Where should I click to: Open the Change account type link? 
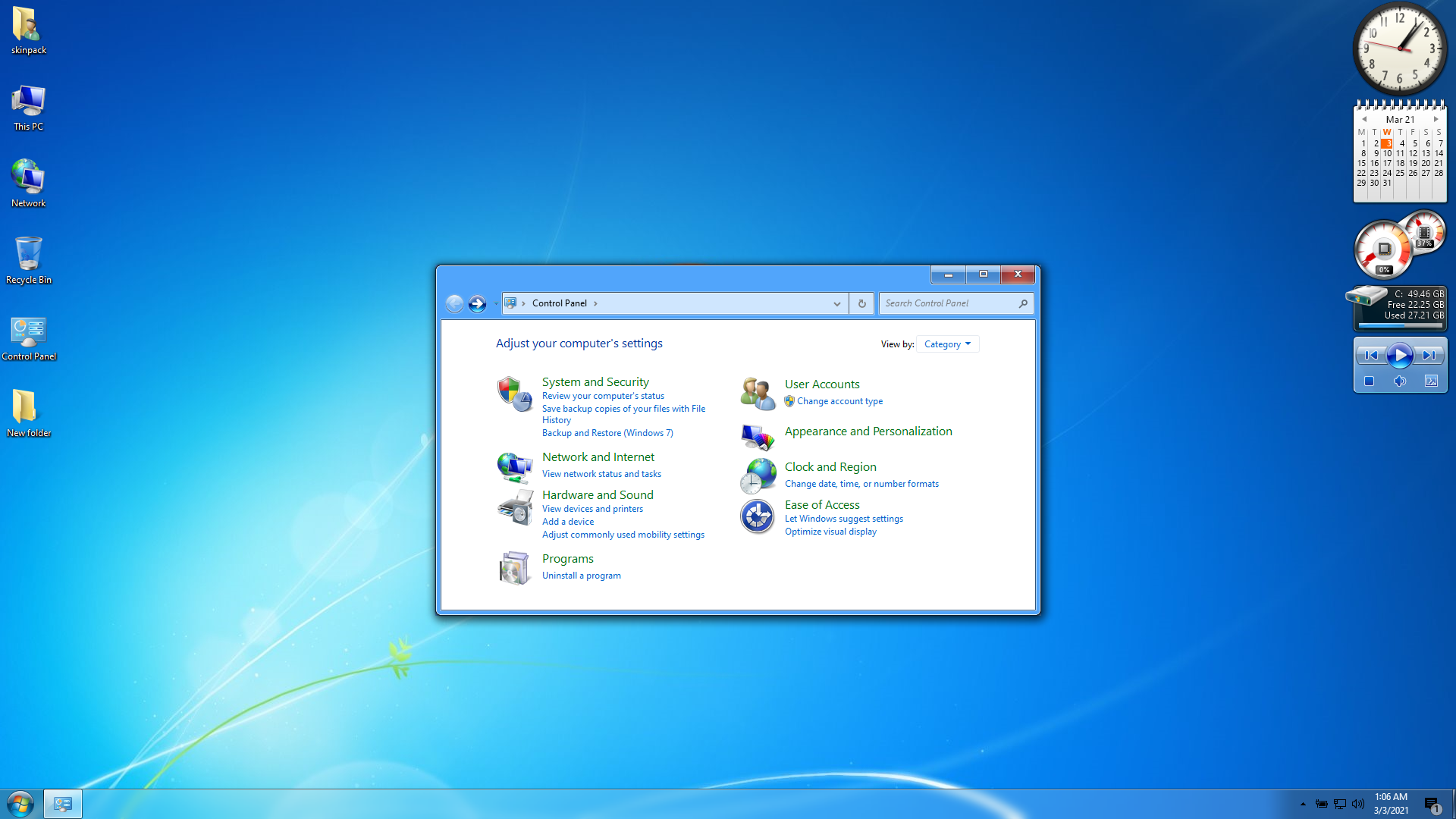(839, 401)
